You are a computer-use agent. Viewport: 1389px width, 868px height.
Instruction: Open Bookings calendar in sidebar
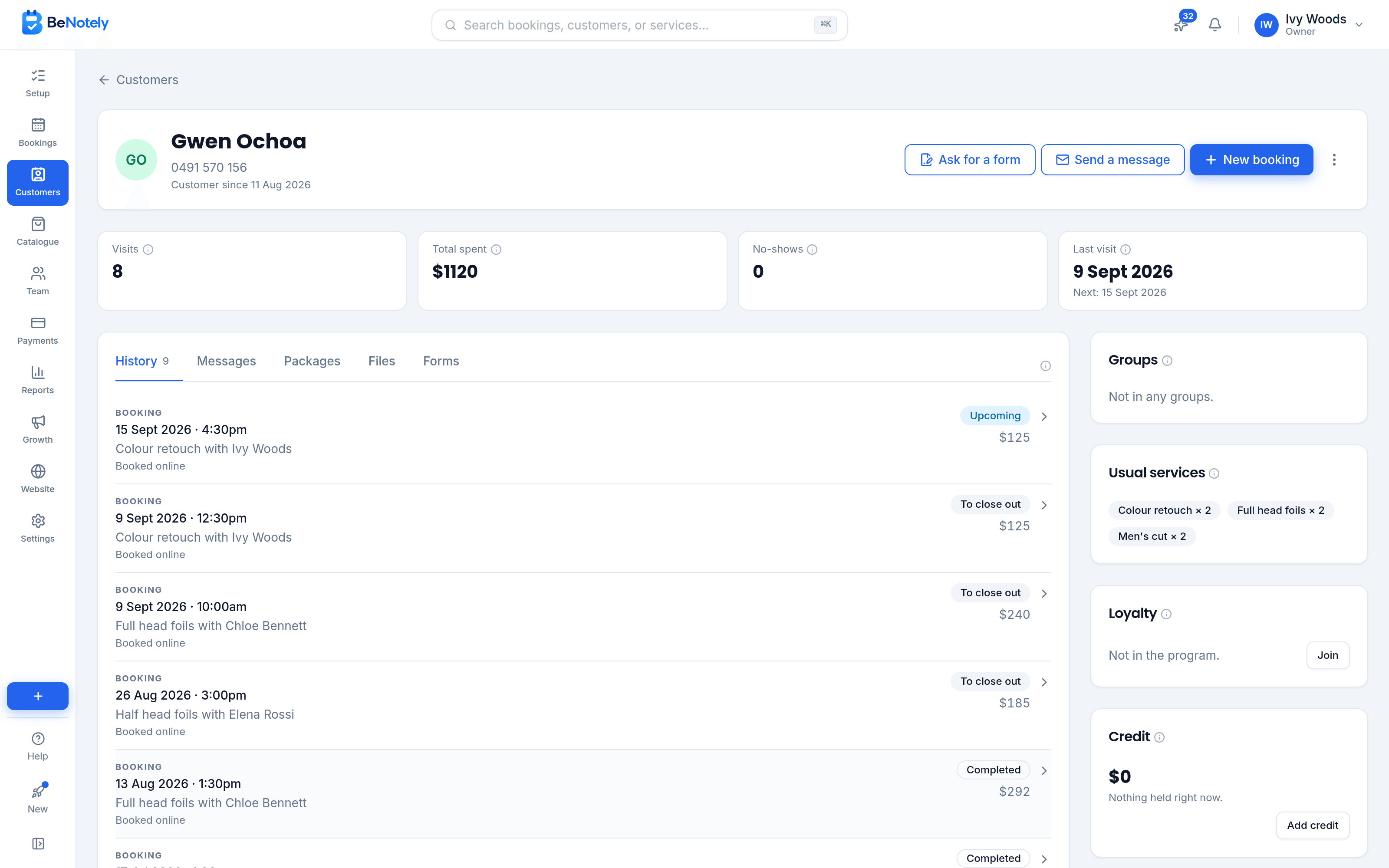tap(37, 133)
